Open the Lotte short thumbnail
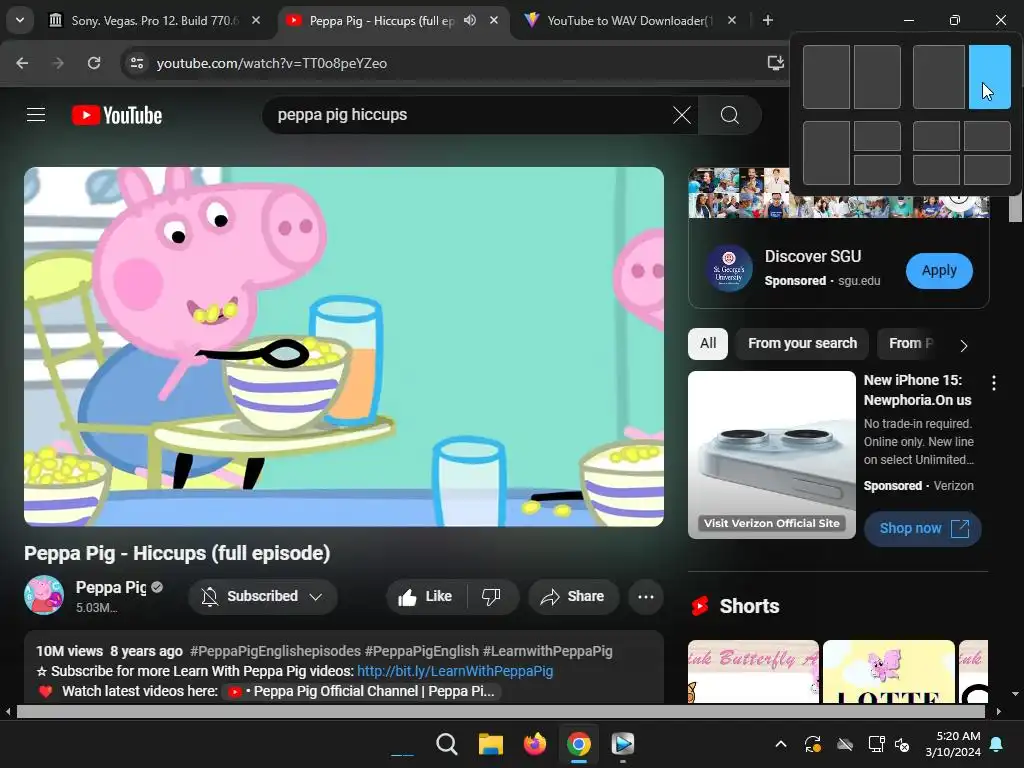Image resolution: width=1024 pixels, height=768 pixels. (889, 671)
